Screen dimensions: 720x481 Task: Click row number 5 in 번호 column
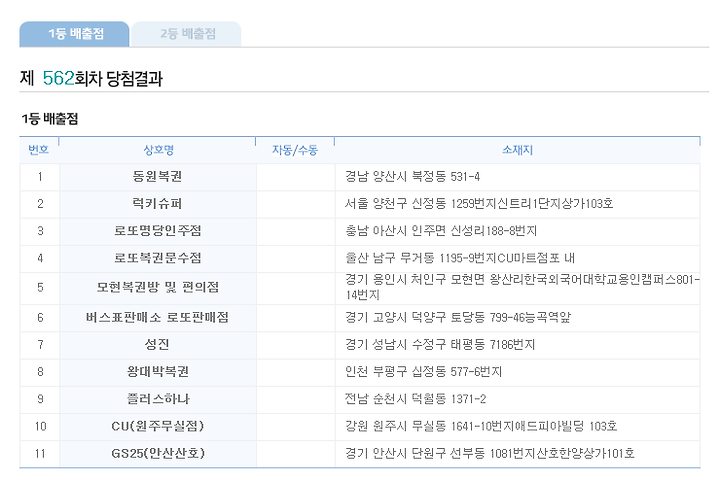(40, 287)
